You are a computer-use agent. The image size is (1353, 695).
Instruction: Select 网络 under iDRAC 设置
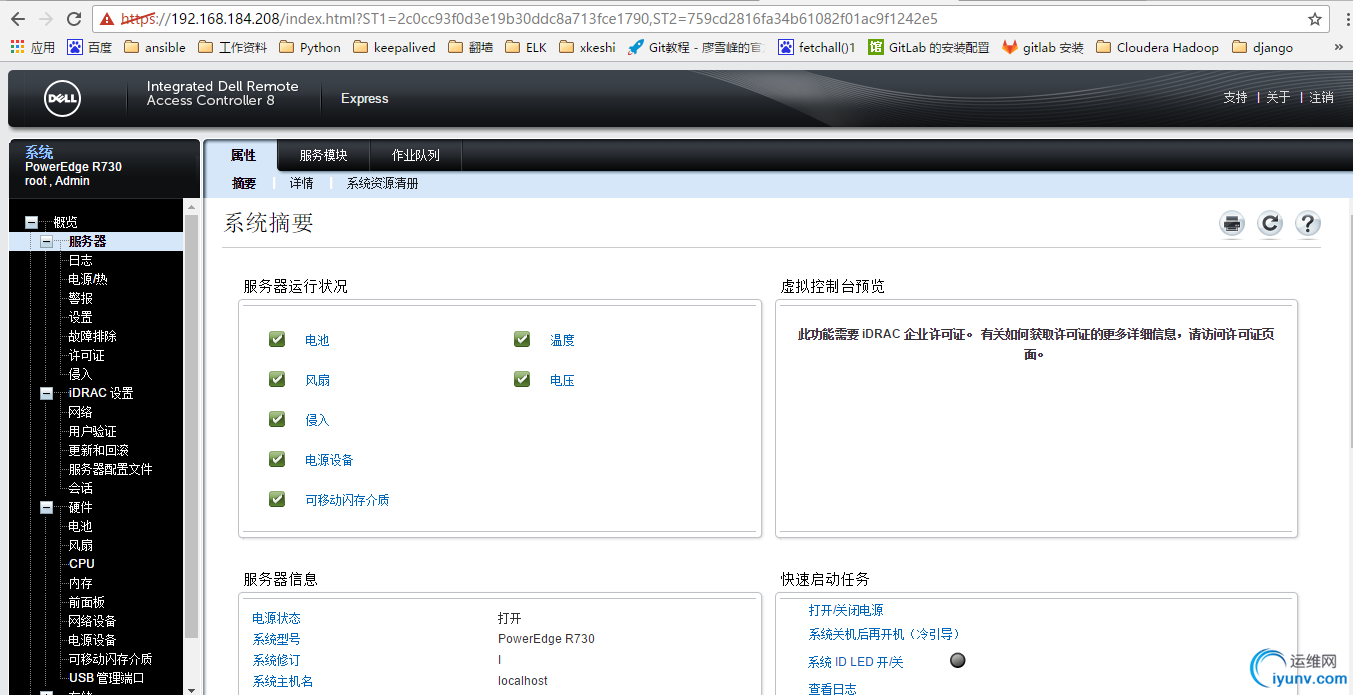coord(80,412)
